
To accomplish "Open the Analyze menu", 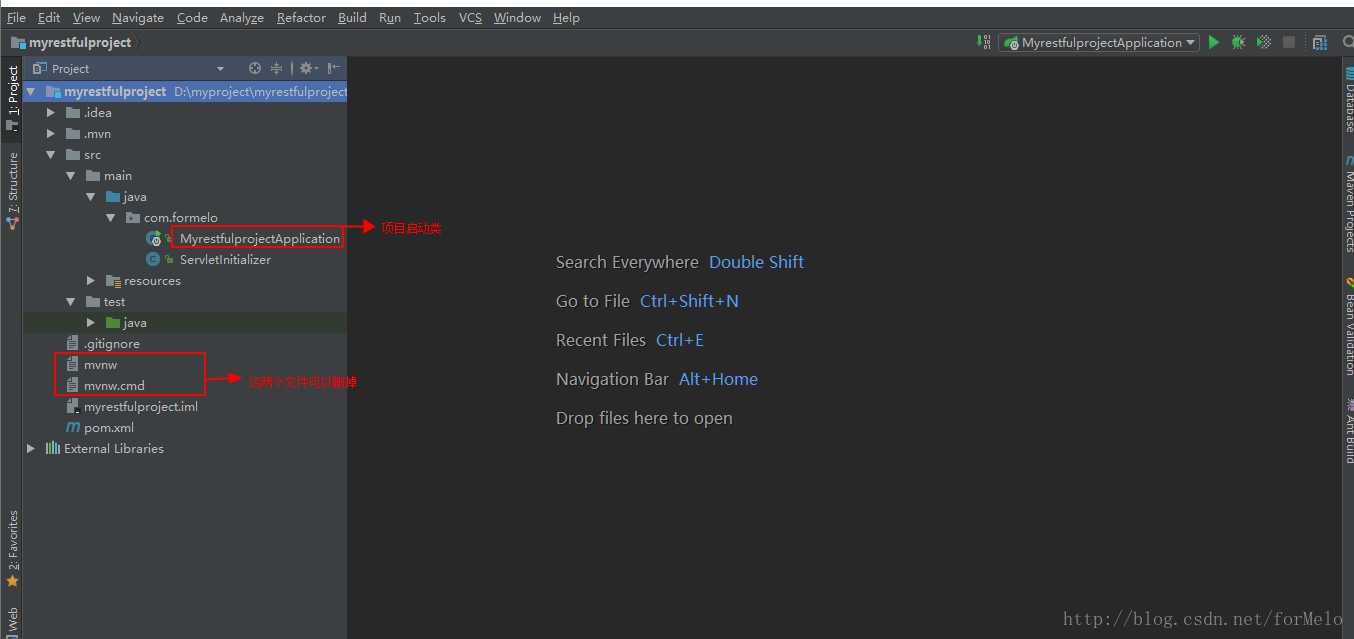I will (242, 17).
